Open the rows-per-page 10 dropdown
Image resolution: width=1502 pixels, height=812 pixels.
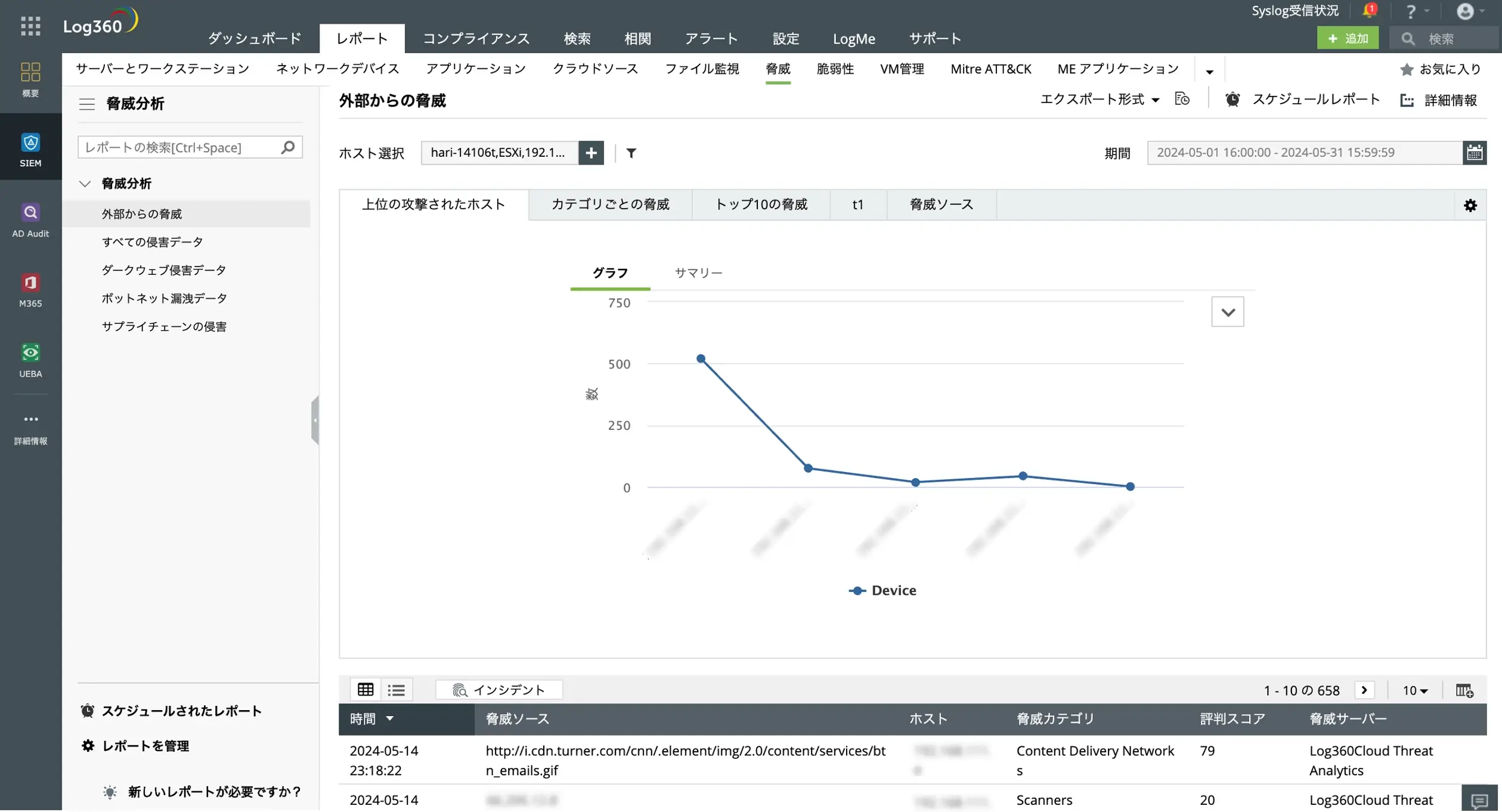(x=1414, y=690)
